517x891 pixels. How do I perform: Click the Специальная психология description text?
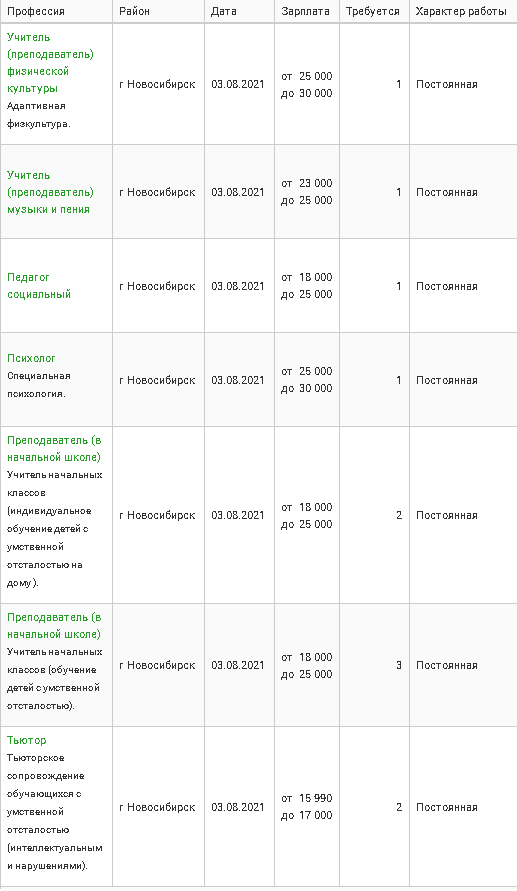coord(39,385)
